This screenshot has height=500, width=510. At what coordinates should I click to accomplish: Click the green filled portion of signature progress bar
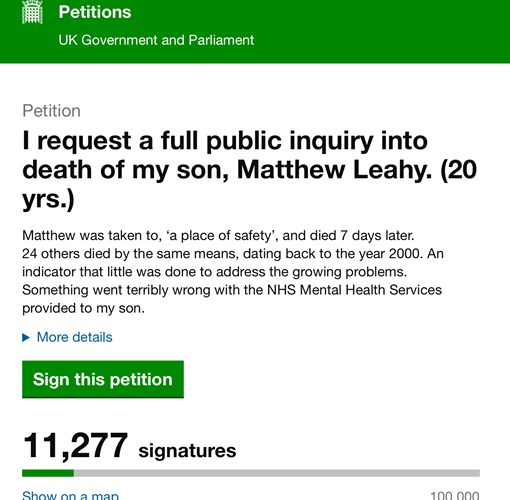click(x=48, y=473)
